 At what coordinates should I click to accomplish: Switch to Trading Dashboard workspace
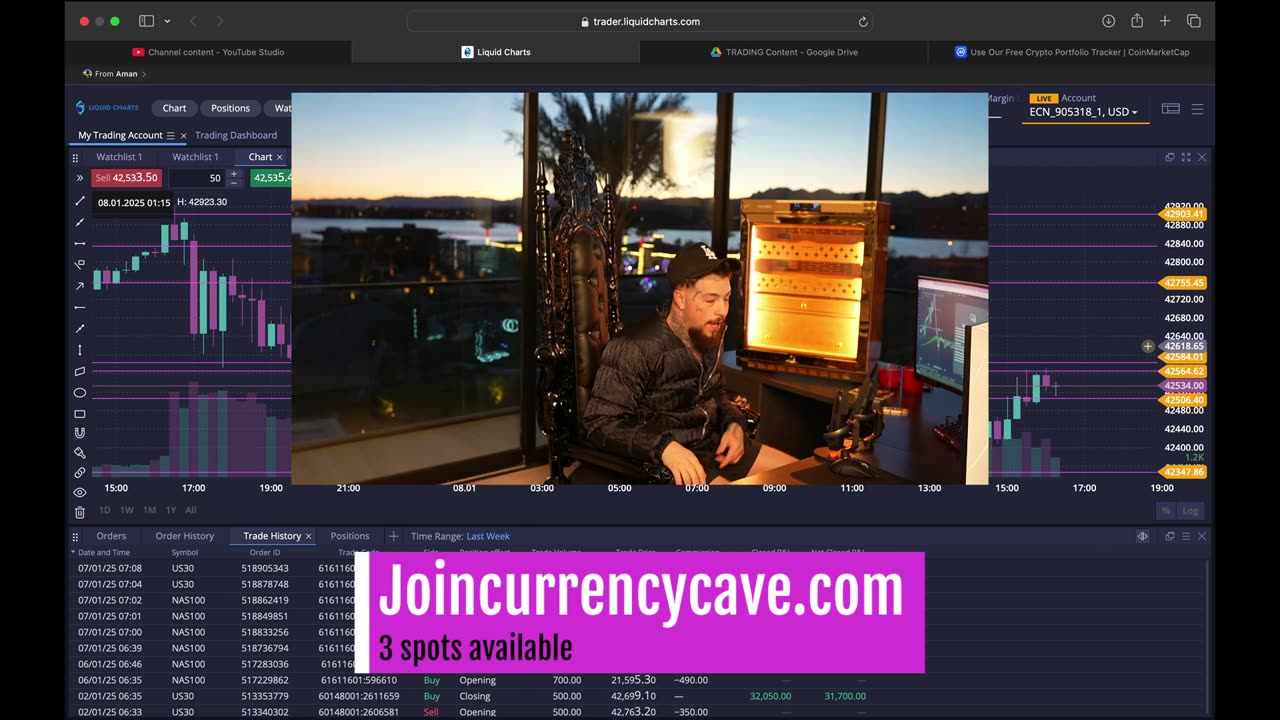[x=236, y=135]
